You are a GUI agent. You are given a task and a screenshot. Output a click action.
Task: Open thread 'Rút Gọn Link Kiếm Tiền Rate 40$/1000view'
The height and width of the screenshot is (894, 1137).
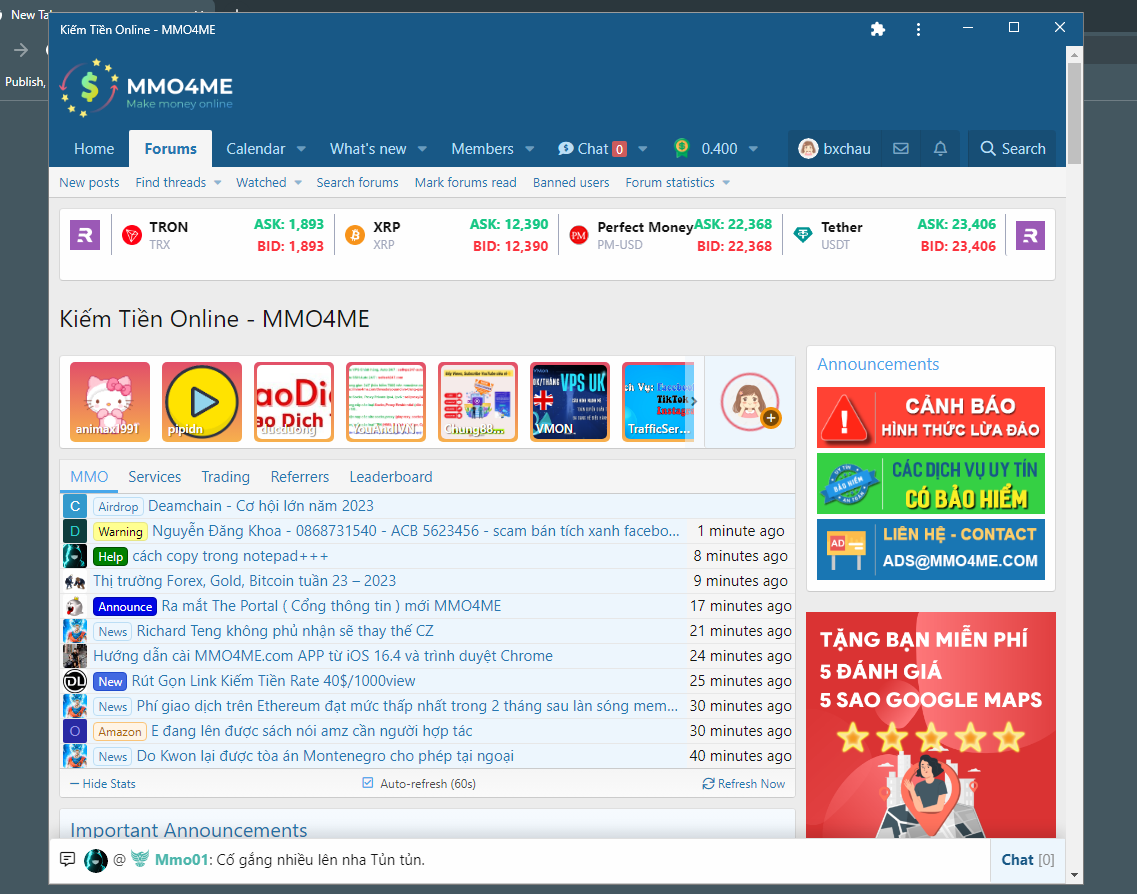[x=273, y=681]
